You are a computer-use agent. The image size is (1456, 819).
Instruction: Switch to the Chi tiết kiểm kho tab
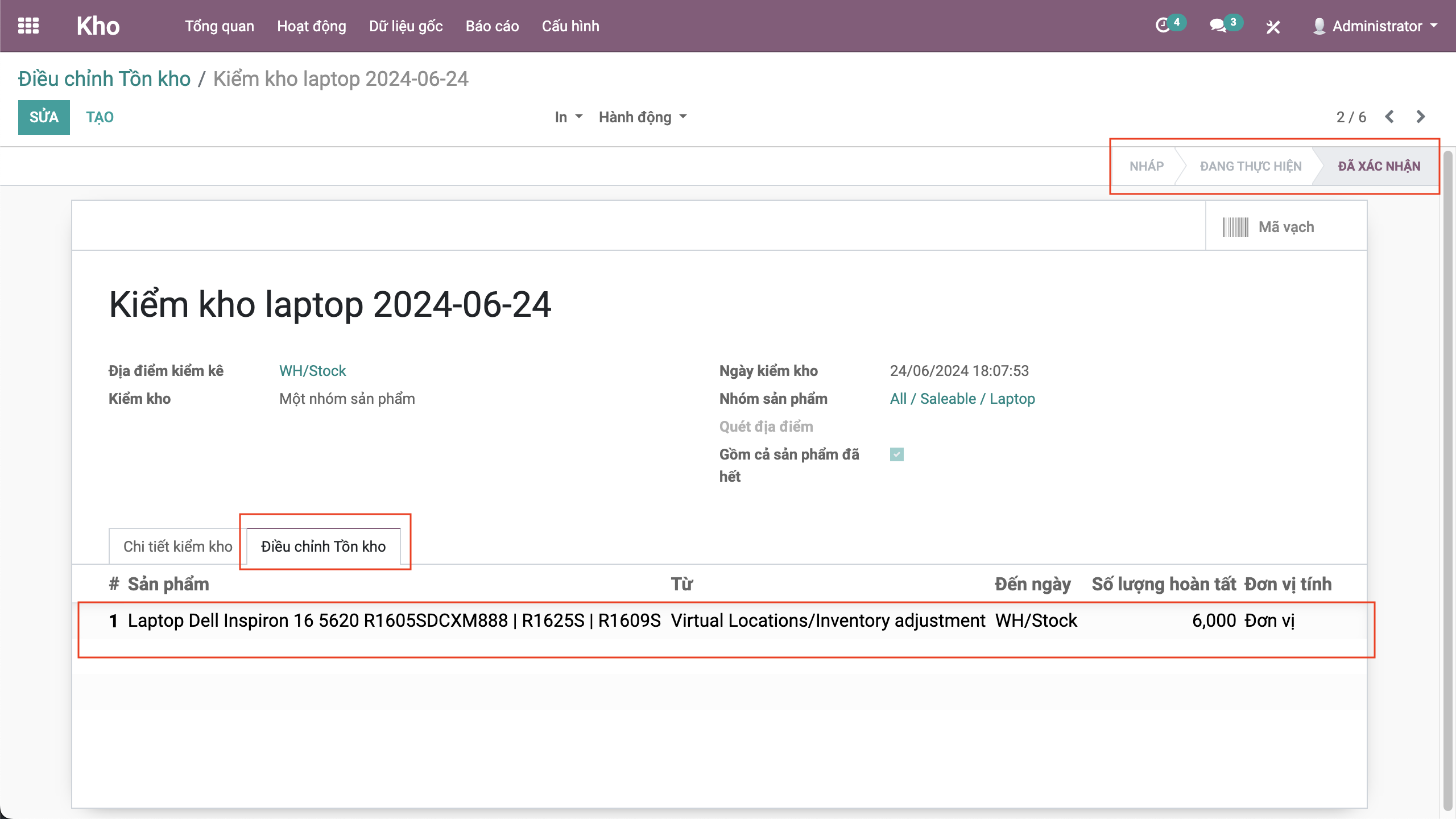(177, 546)
